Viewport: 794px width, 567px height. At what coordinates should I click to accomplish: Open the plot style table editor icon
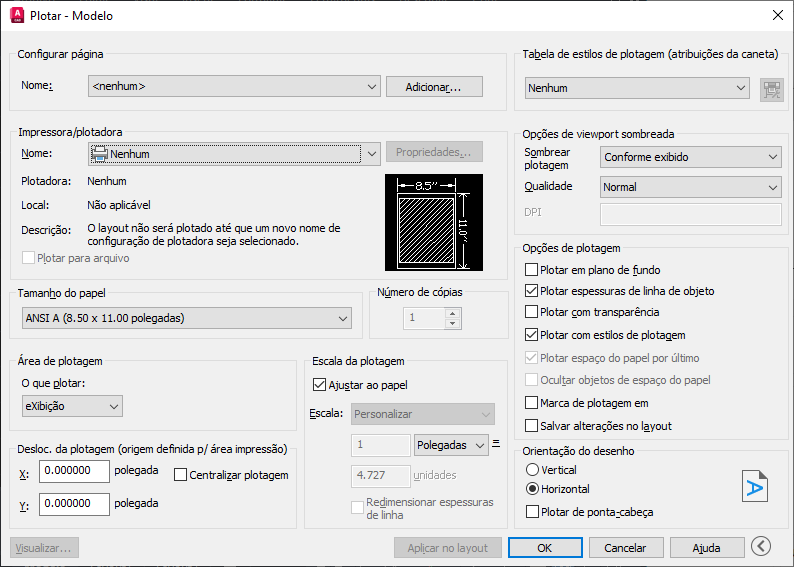(771, 90)
